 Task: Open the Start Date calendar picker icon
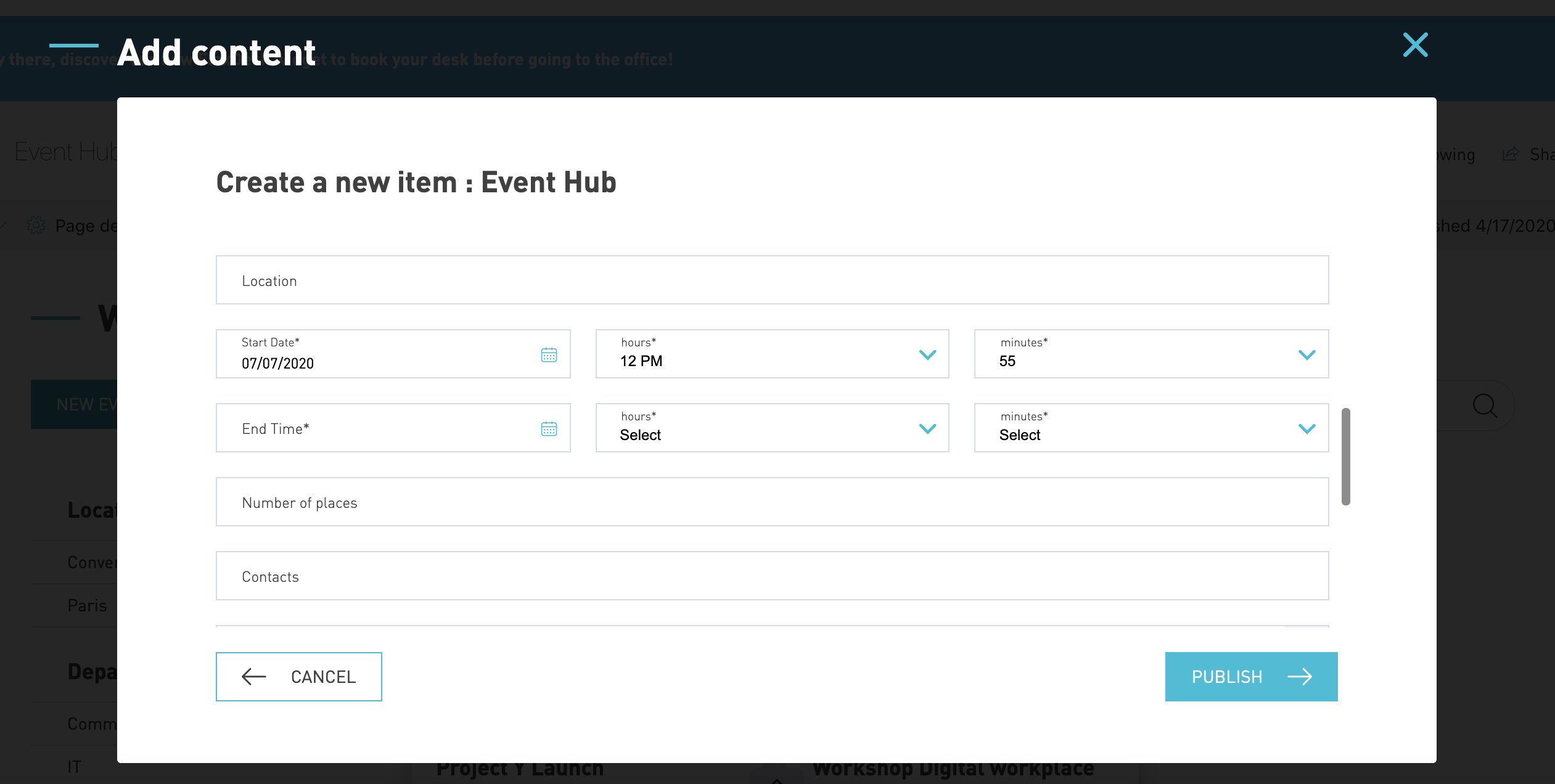tap(549, 355)
